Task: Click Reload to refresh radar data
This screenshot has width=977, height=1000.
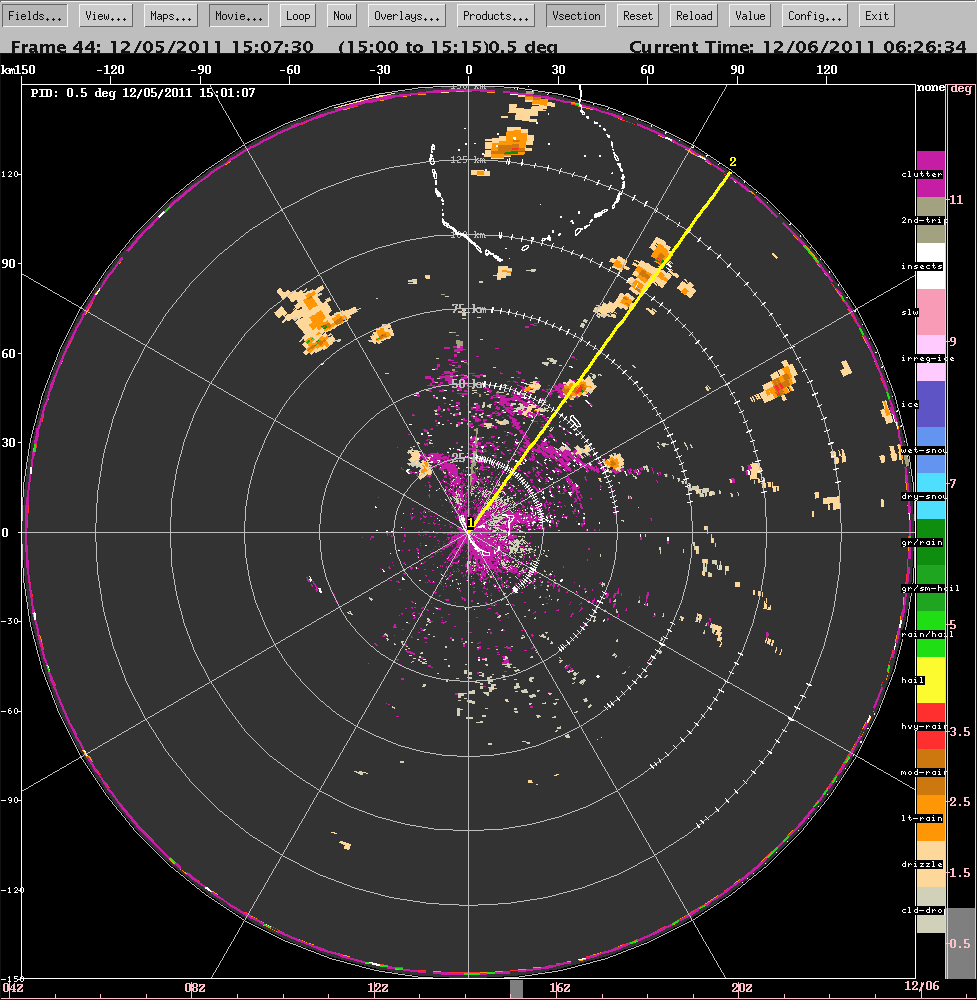Action: 694,16
